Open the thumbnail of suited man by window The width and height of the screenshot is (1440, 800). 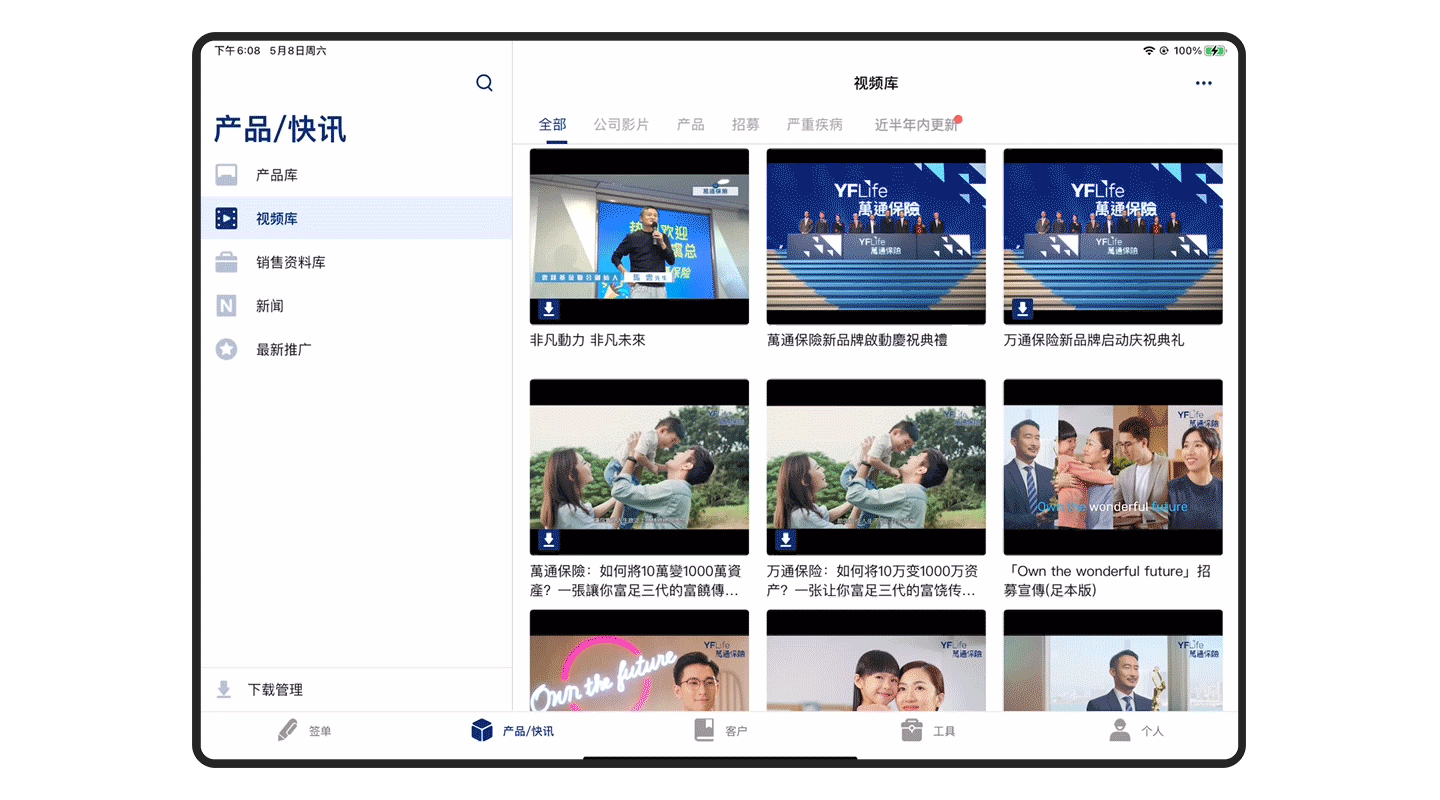coord(1113,661)
